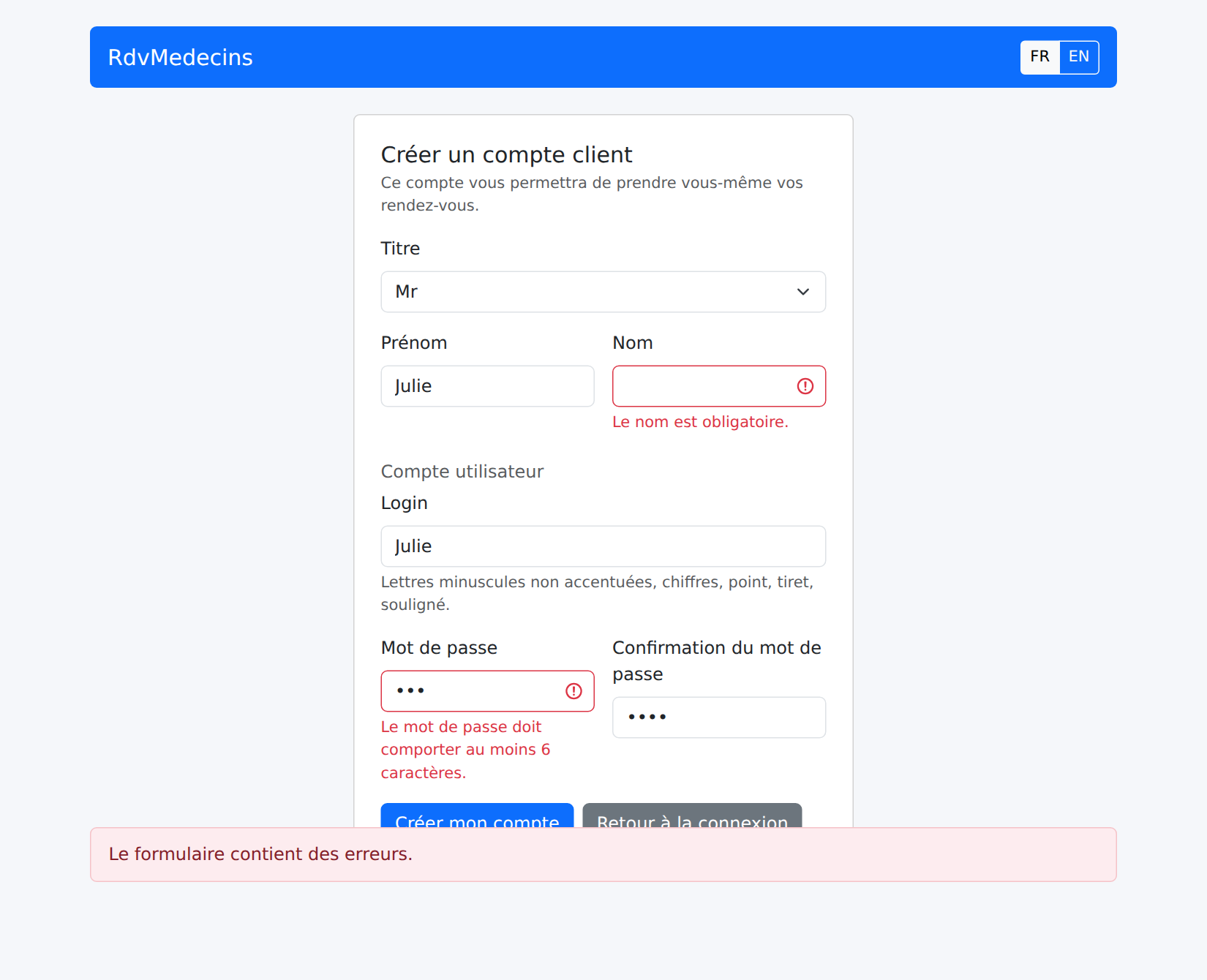Click the chevron arrow of Titre select

802,292
